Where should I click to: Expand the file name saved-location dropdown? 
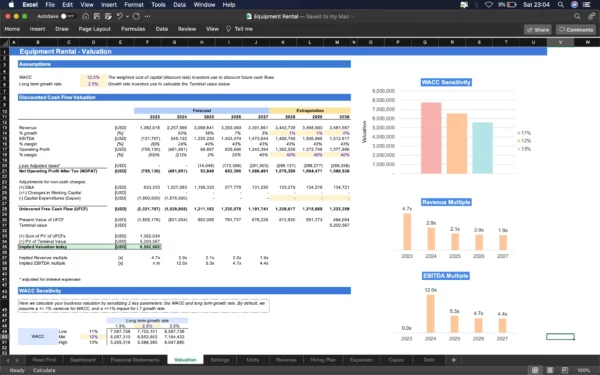(352, 16)
